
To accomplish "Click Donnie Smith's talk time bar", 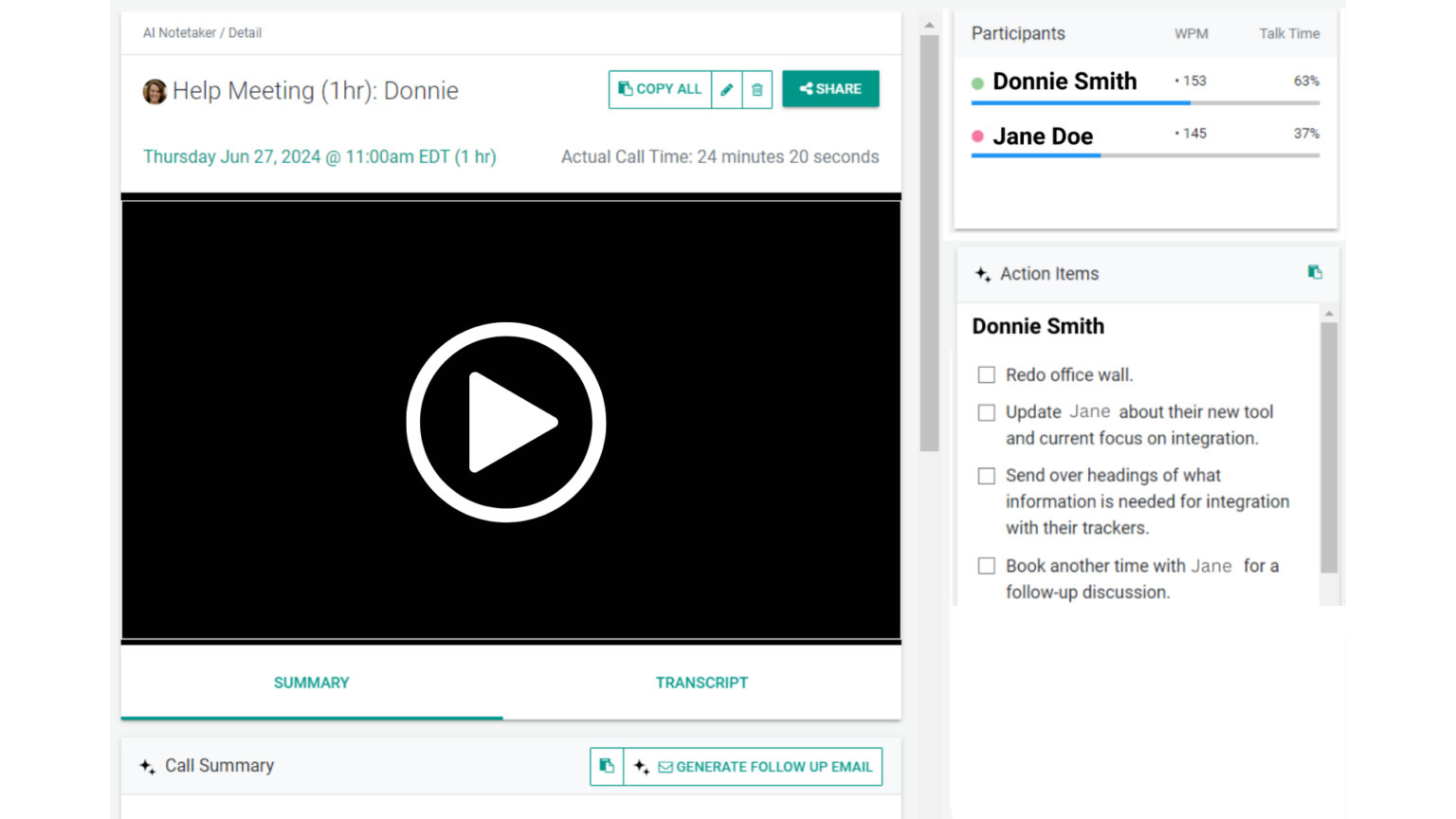I will (x=1145, y=102).
